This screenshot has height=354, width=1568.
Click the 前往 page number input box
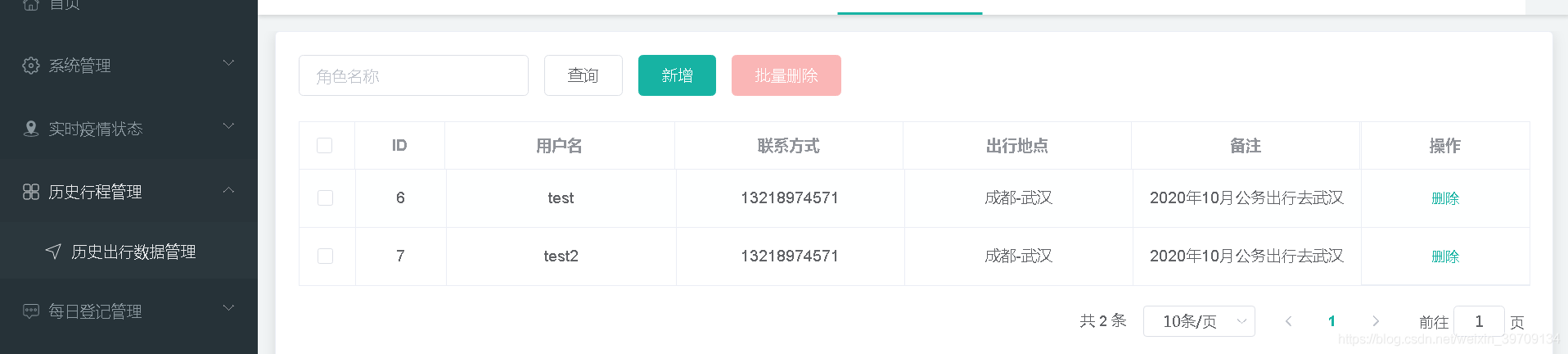click(x=1479, y=321)
